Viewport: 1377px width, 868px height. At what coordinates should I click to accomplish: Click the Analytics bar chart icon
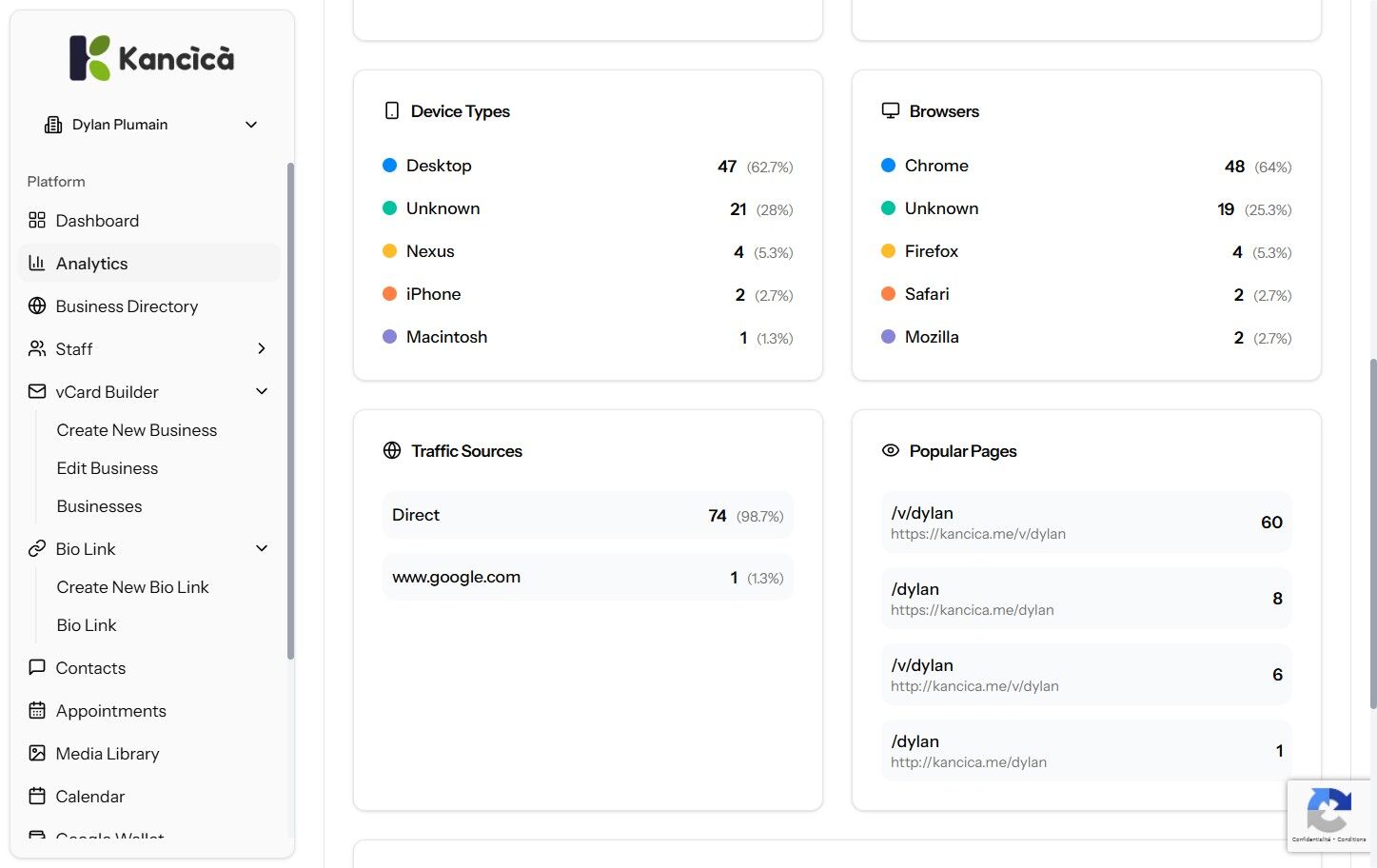click(37, 264)
